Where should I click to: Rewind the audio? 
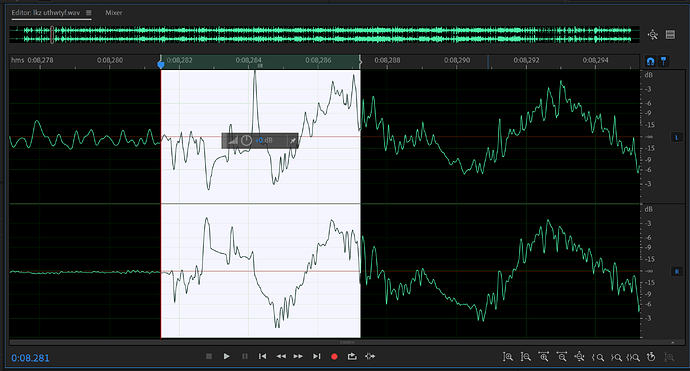tap(281, 356)
